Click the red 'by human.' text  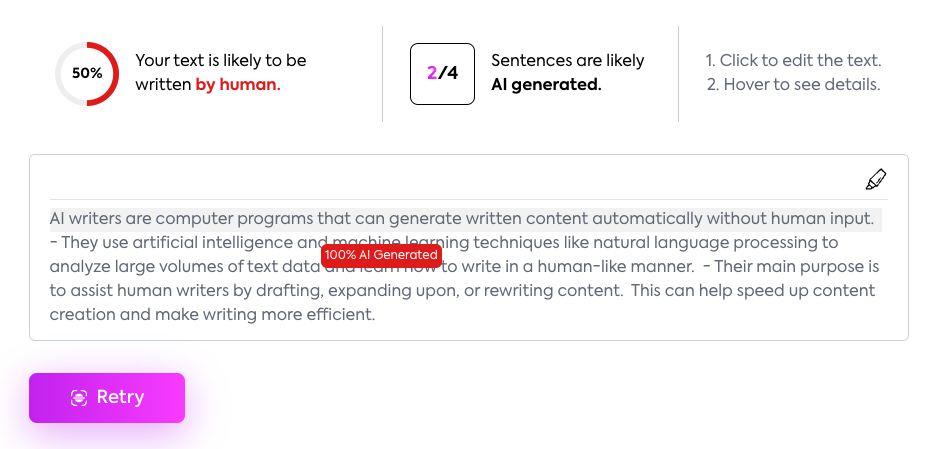click(237, 85)
